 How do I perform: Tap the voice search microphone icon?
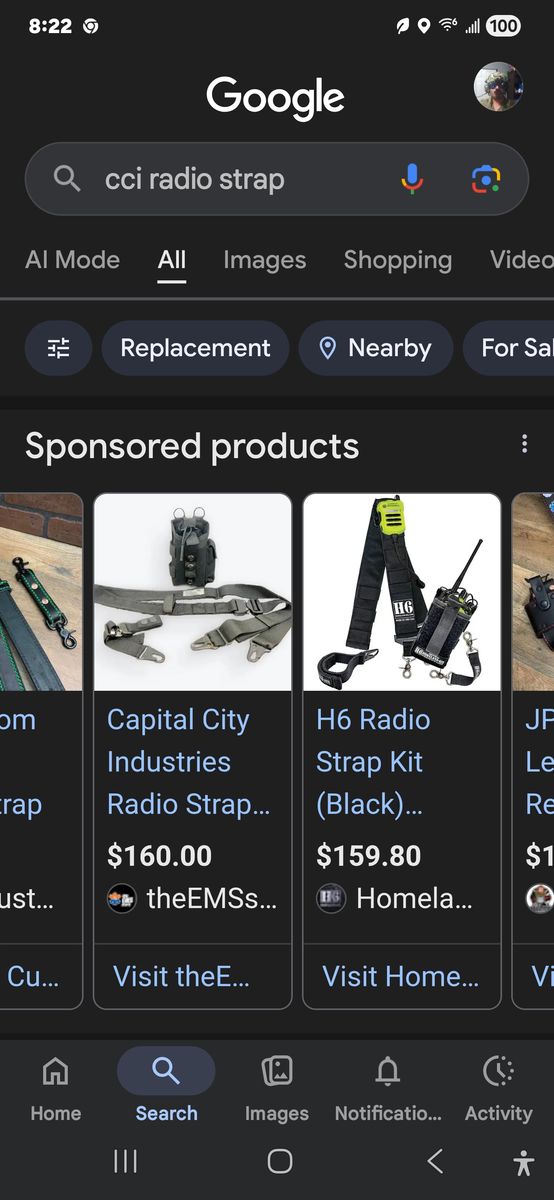pos(412,179)
